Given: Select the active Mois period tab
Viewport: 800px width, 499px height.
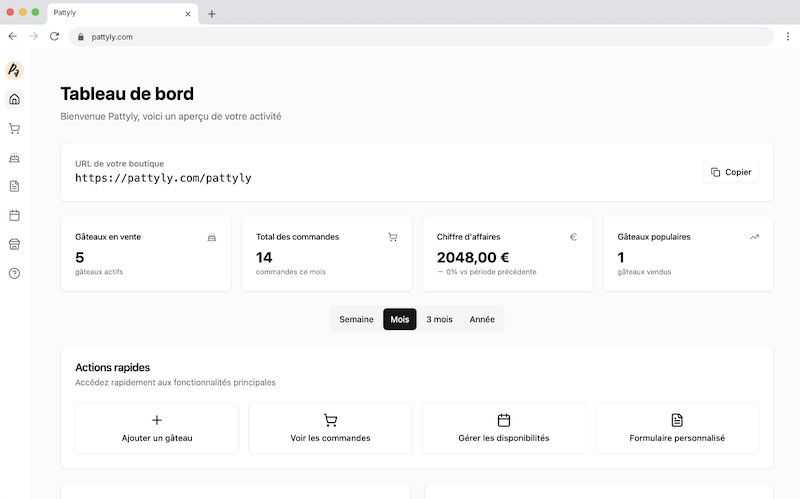Looking at the screenshot, I should tap(400, 319).
